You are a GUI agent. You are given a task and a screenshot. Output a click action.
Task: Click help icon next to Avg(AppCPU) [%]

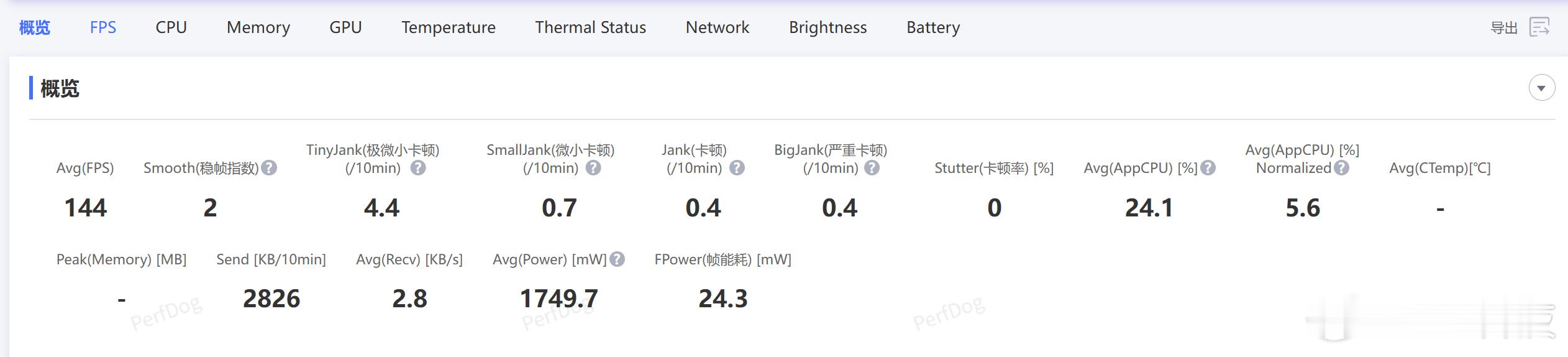click(1208, 168)
